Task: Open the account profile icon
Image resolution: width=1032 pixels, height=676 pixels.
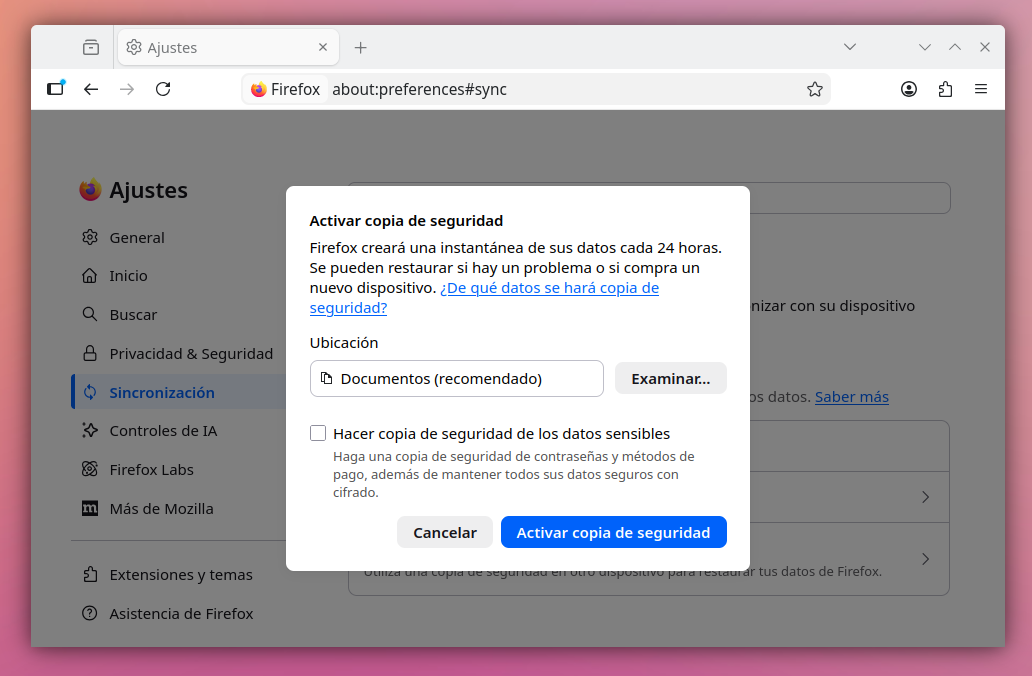Action: click(x=909, y=89)
